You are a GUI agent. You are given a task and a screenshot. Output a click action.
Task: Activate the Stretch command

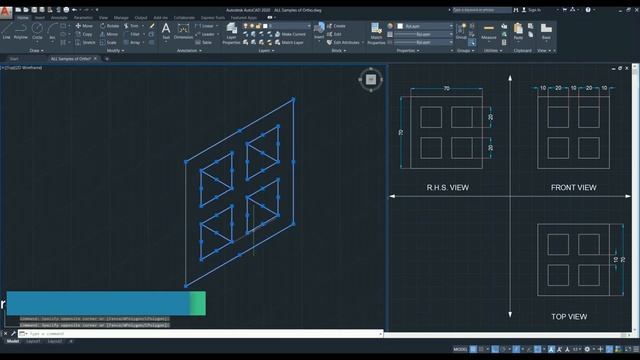[85, 42]
